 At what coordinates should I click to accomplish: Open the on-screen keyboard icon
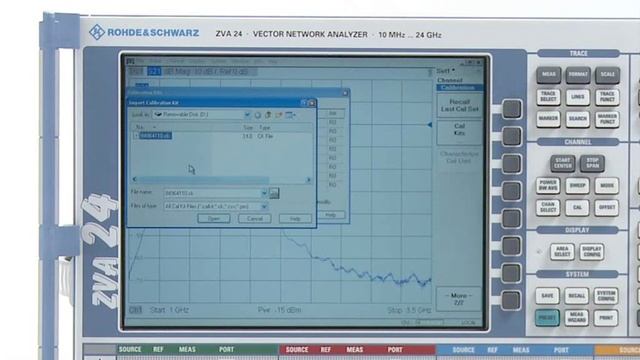[274, 193]
